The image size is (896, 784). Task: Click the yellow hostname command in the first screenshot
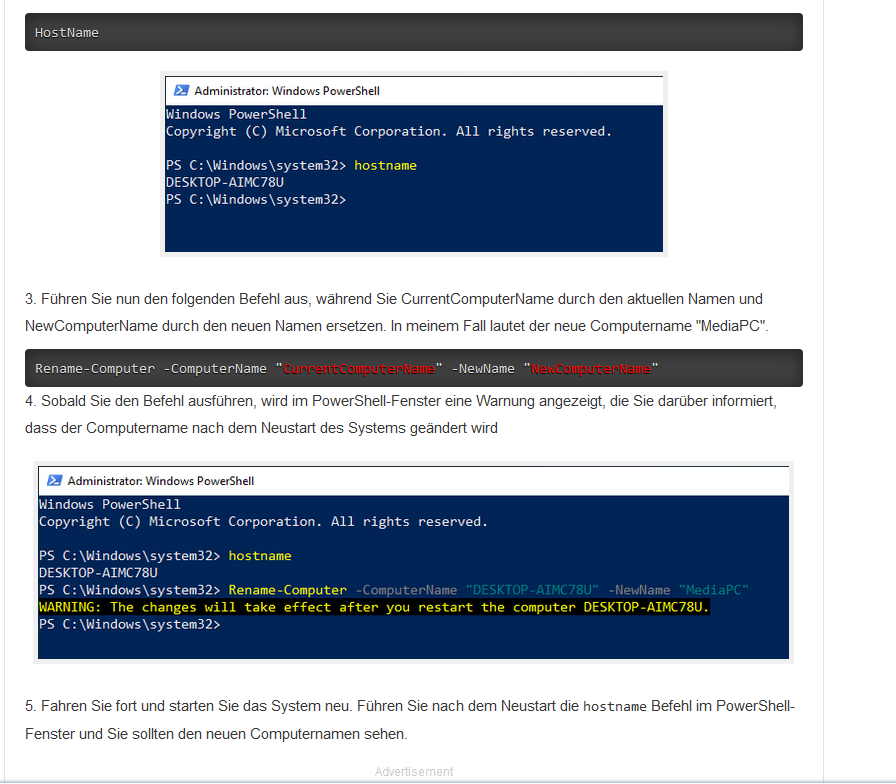click(x=385, y=165)
